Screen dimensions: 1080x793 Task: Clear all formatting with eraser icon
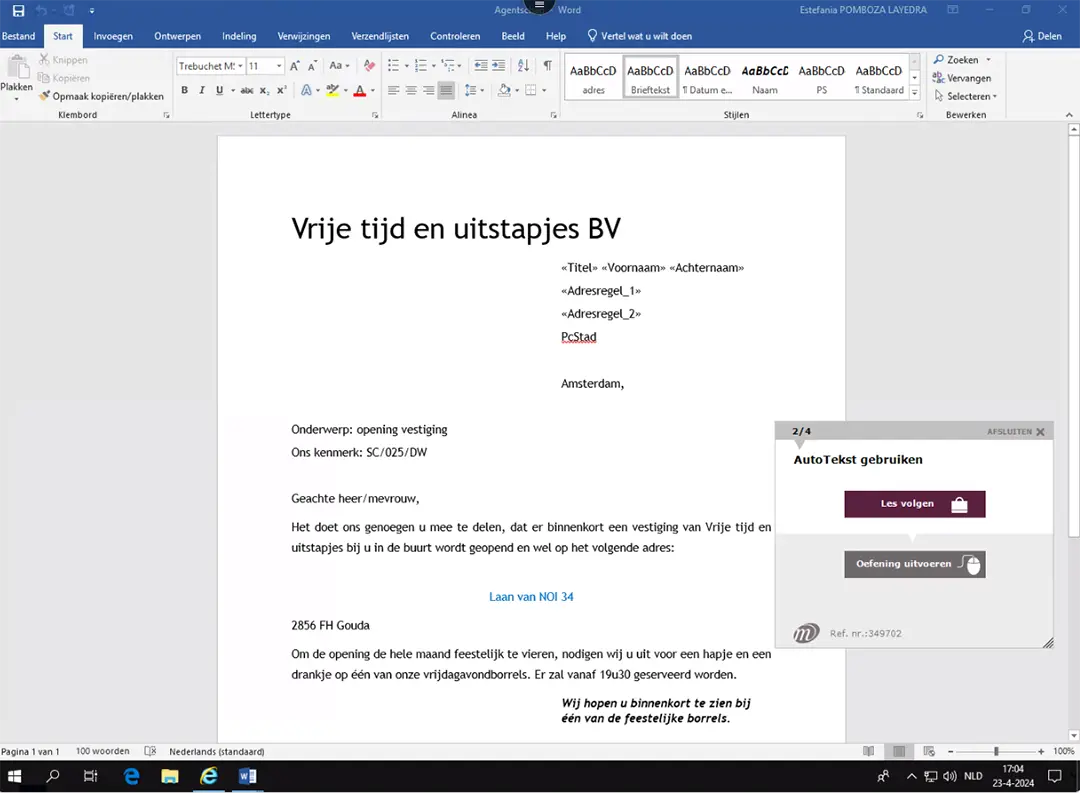pos(370,66)
